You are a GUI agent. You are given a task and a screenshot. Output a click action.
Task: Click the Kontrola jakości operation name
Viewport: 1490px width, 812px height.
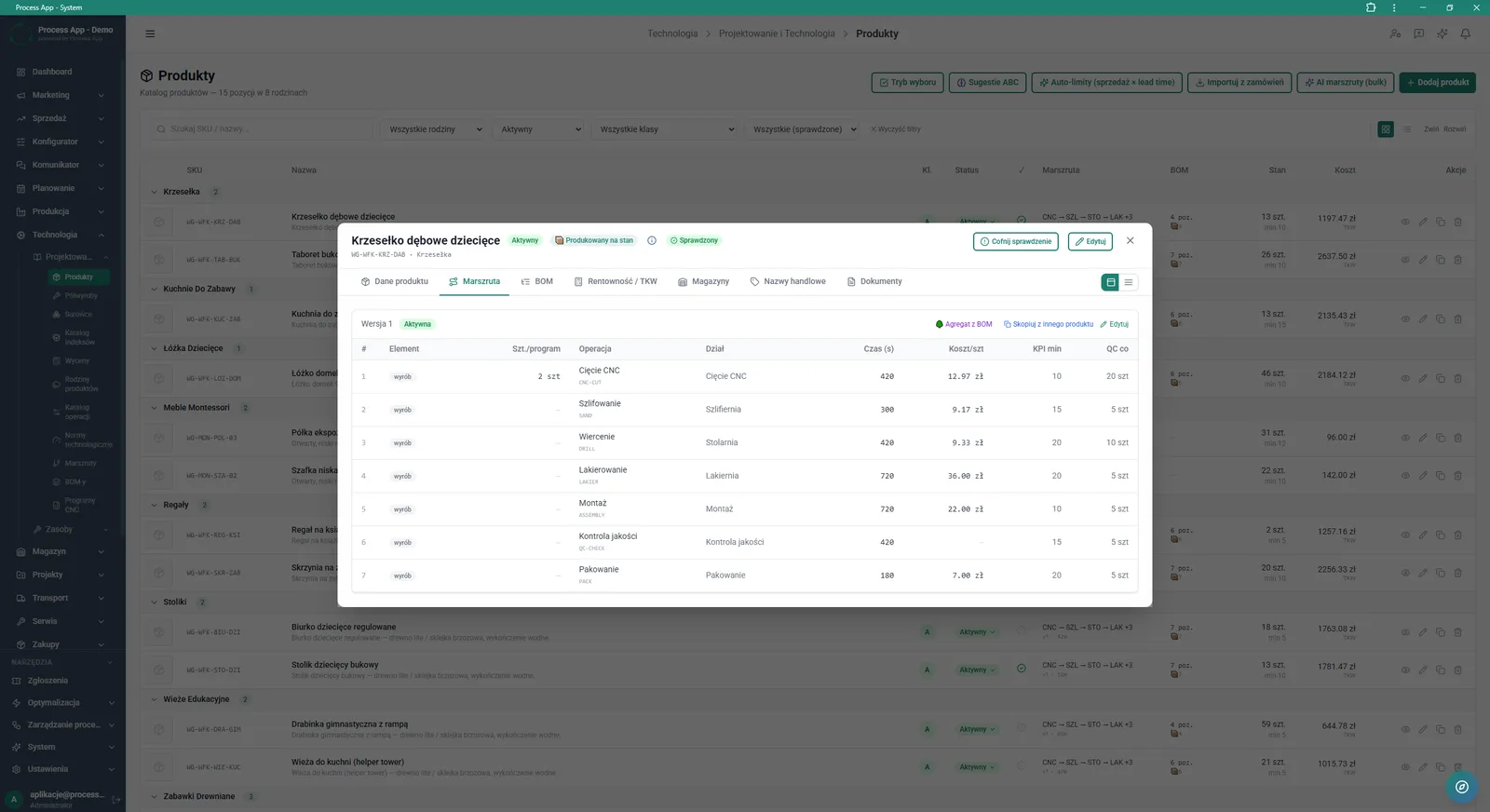point(608,536)
